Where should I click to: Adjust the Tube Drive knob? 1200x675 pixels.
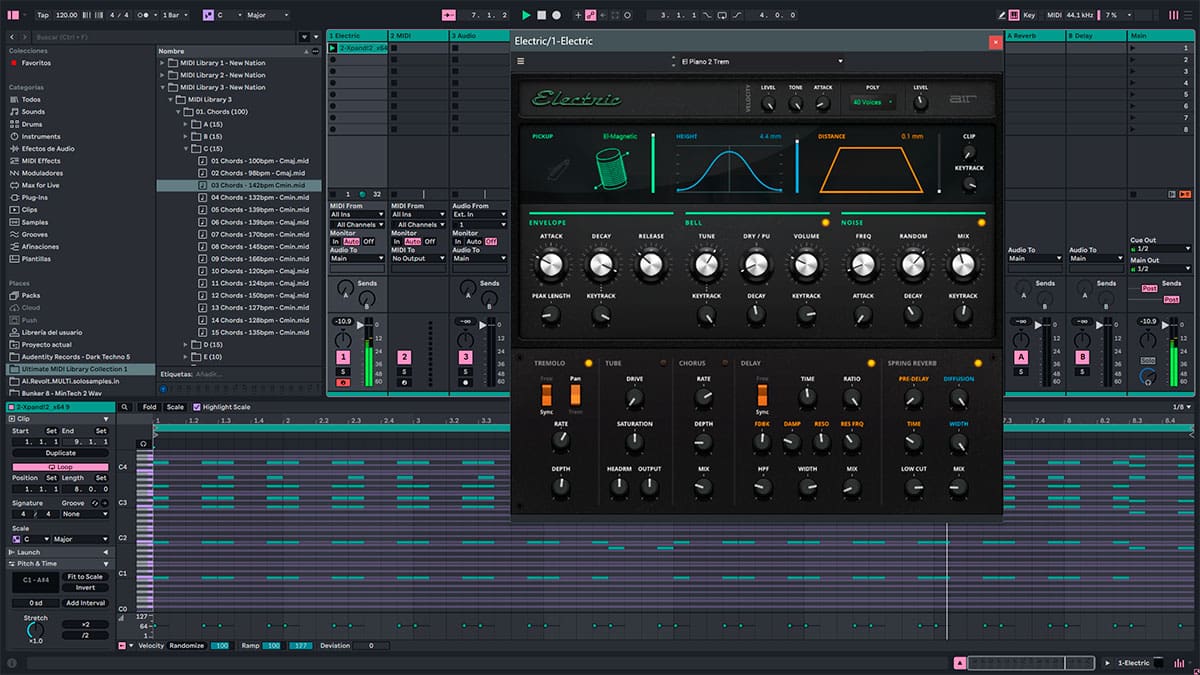click(x=634, y=398)
